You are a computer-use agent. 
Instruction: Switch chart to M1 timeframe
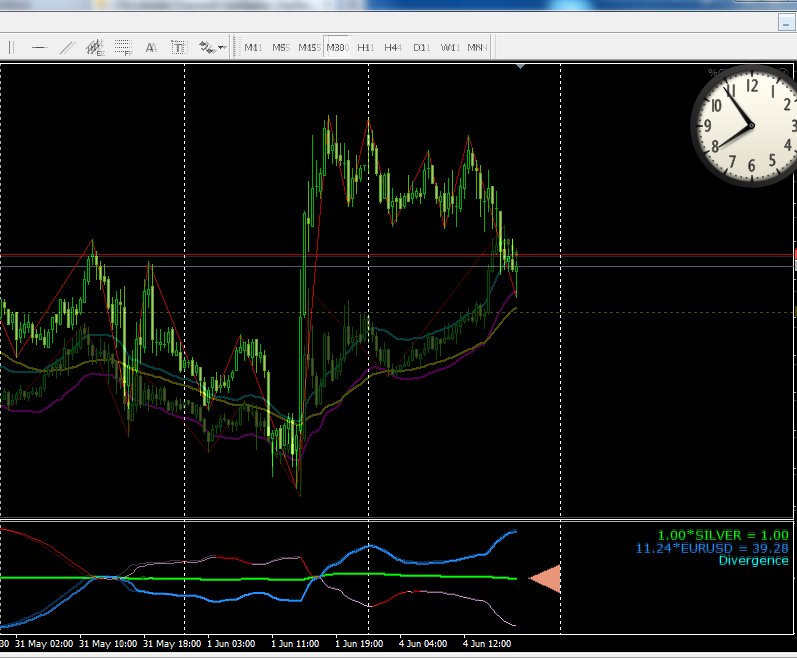coord(252,47)
